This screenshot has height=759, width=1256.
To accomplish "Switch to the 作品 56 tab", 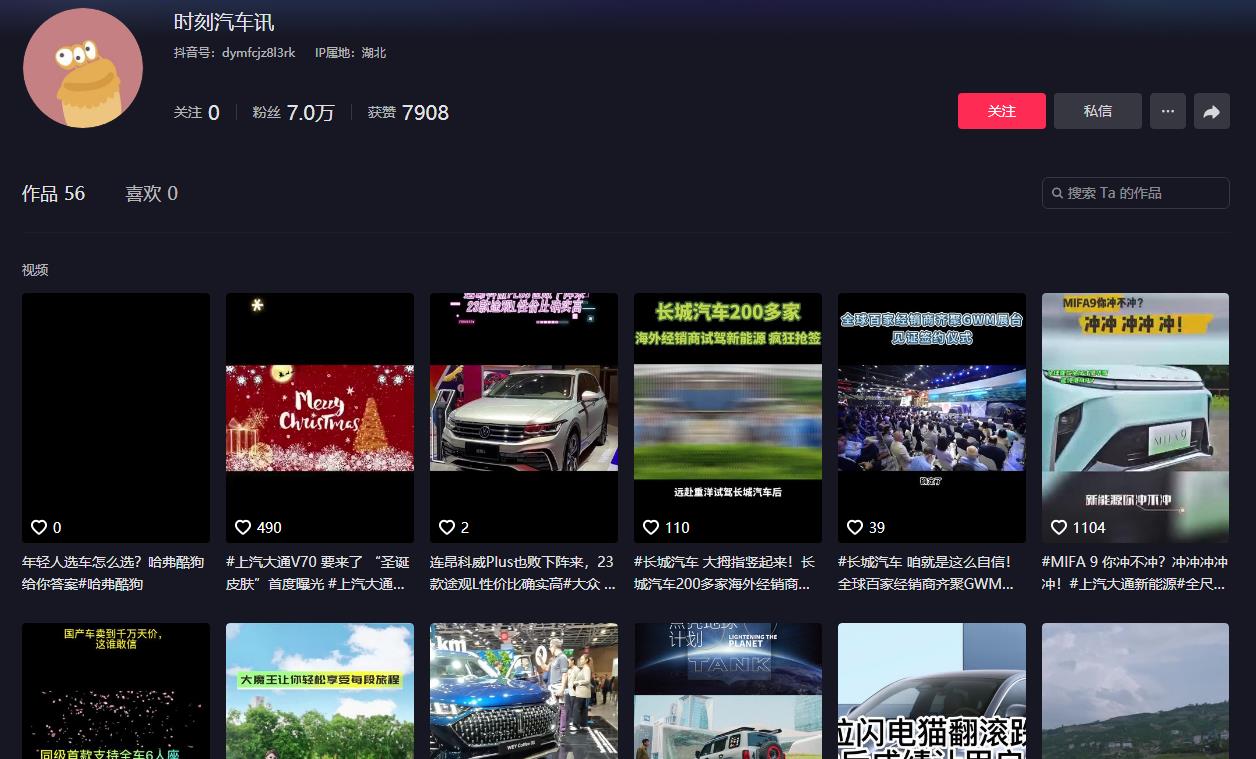I will click(x=54, y=194).
